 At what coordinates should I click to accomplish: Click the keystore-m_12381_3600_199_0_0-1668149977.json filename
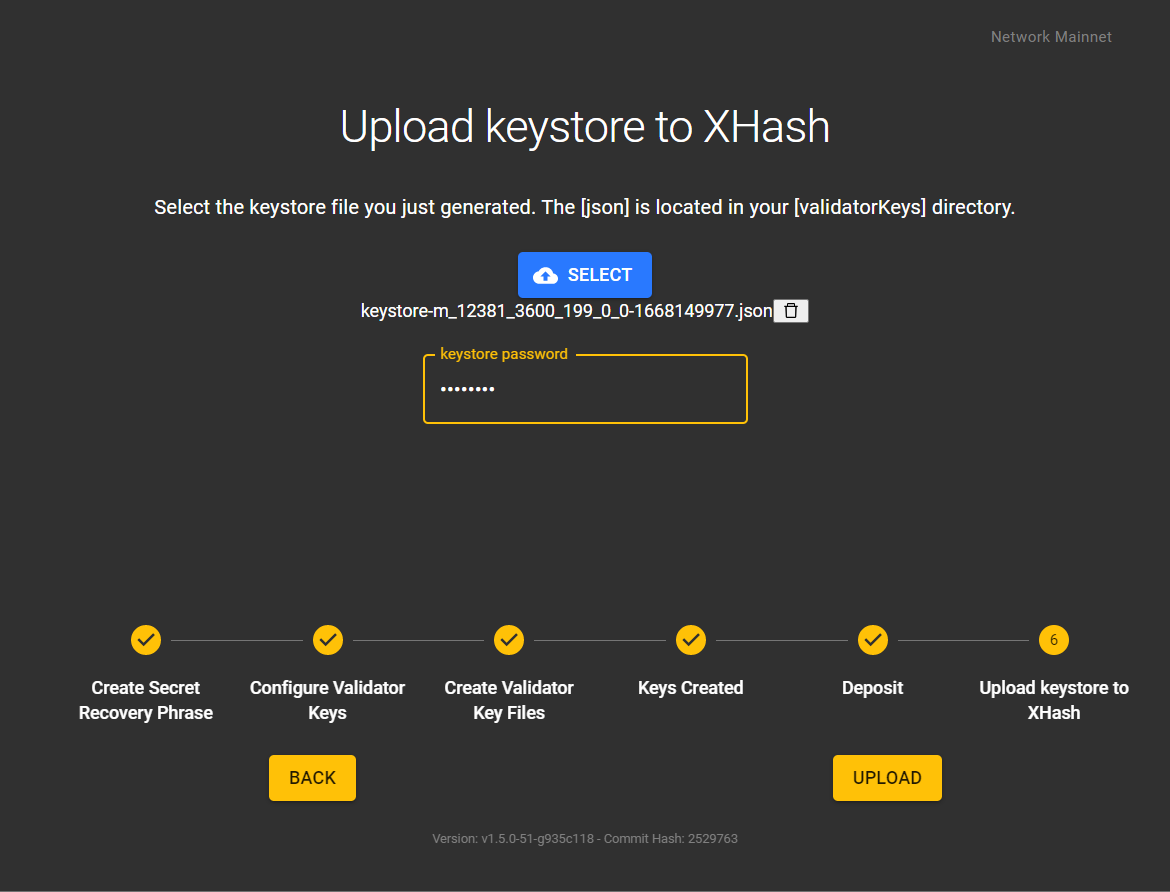566,311
